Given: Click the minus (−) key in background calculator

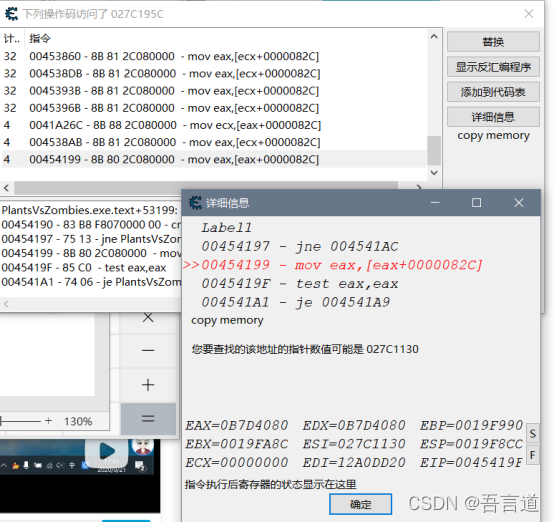Looking at the screenshot, I should [x=148, y=351].
